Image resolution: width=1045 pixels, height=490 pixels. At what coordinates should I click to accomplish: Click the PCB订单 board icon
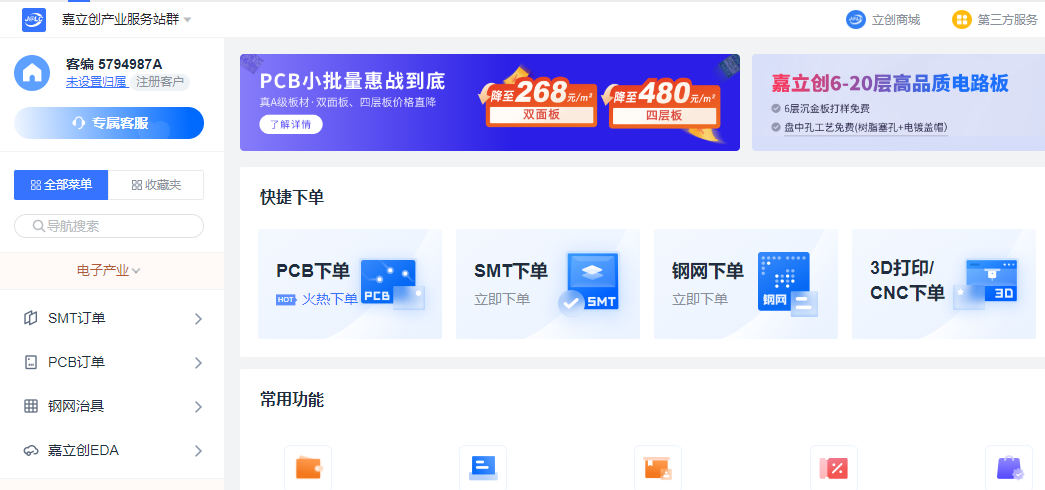31,363
